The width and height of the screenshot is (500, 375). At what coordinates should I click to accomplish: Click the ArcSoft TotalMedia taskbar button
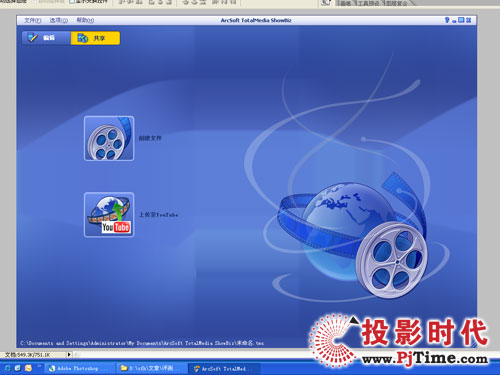tap(224, 368)
